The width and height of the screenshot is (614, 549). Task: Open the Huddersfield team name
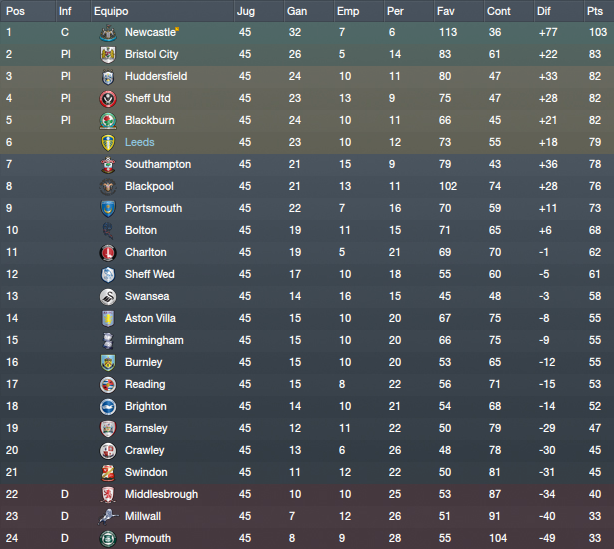156,76
